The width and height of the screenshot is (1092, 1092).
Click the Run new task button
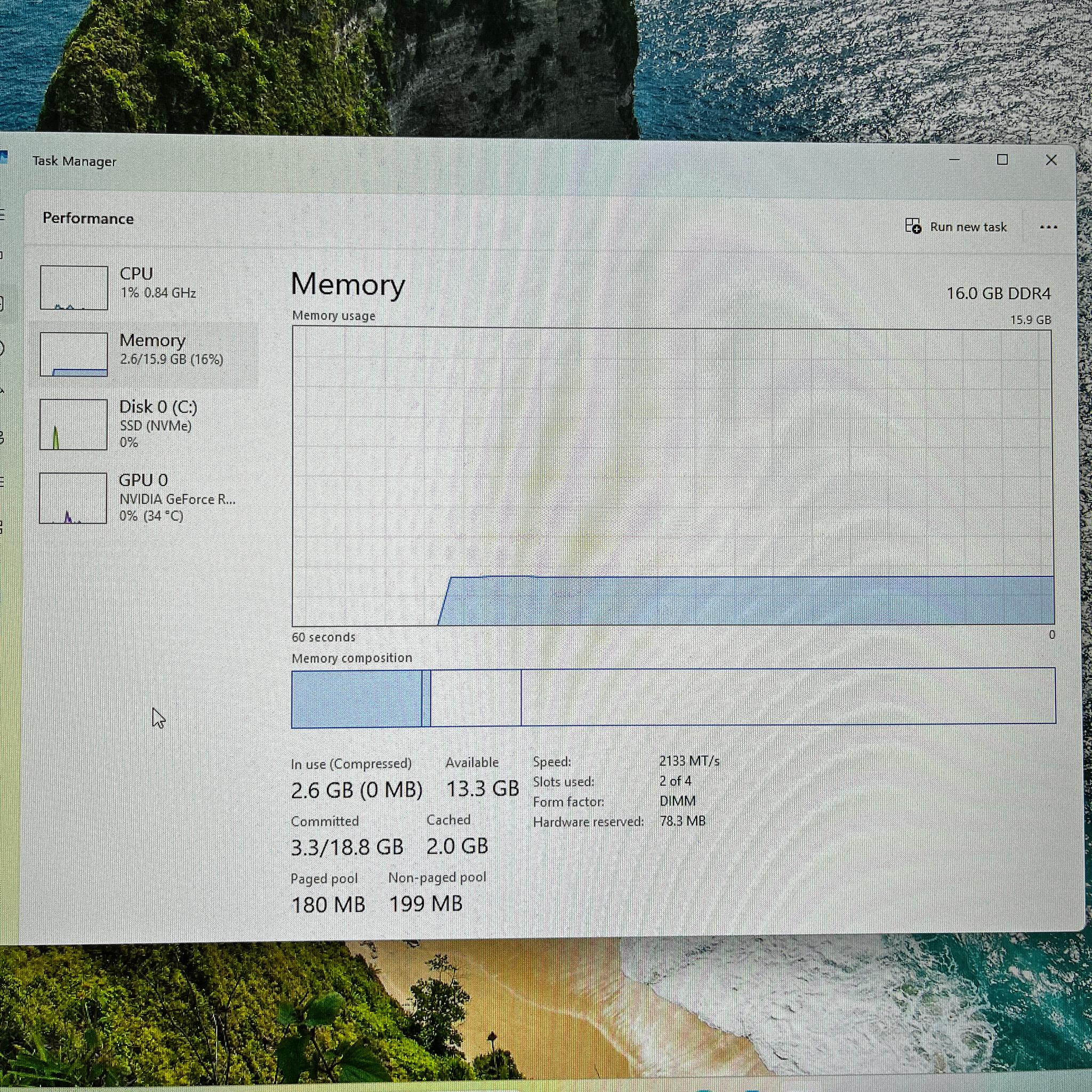(x=957, y=227)
